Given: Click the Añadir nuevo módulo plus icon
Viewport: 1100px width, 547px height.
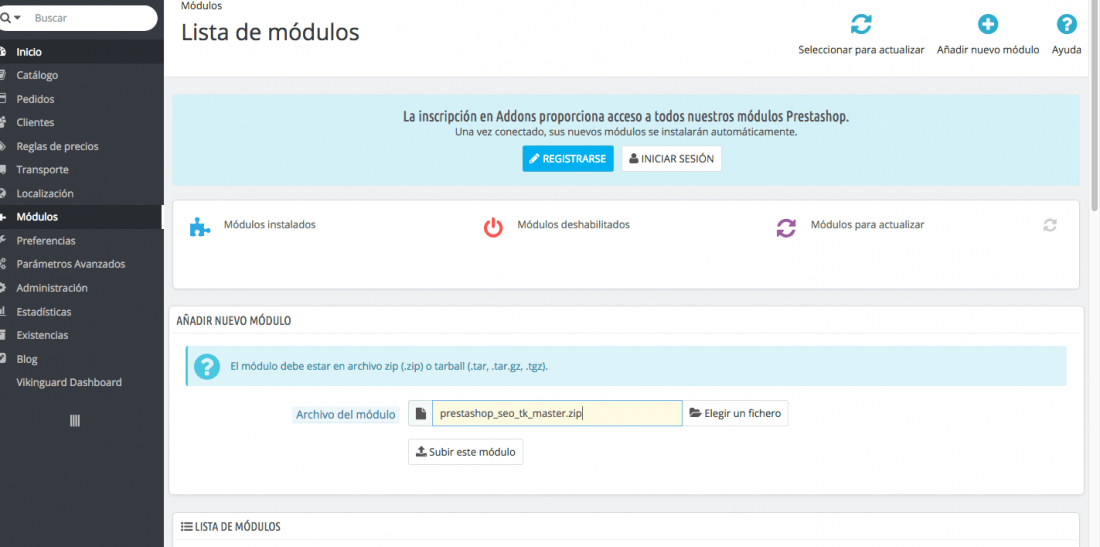Looking at the screenshot, I should coord(988,24).
